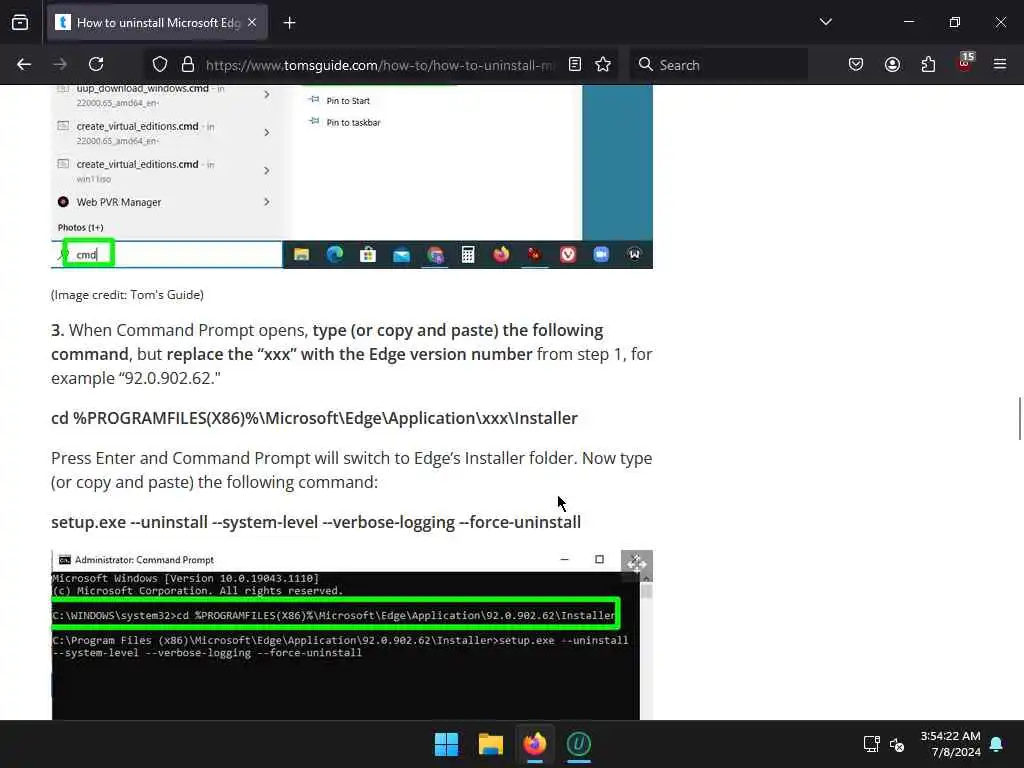1024x768 pixels.
Task: Go forward to the next page
Action: pyautogui.click(x=60, y=65)
